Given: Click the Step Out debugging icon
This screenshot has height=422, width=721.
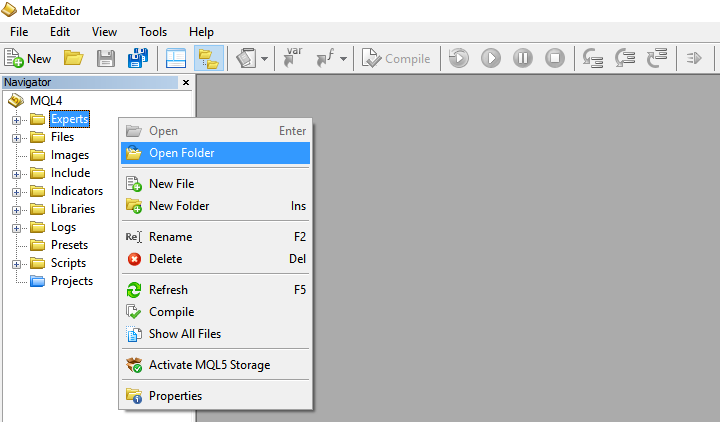Looking at the screenshot, I should tap(657, 58).
